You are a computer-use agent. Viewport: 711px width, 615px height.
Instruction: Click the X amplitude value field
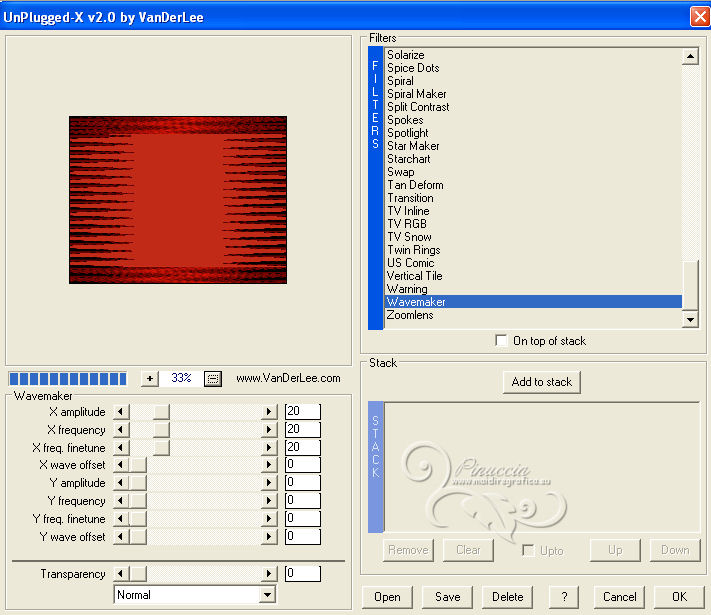click(302, 411)
